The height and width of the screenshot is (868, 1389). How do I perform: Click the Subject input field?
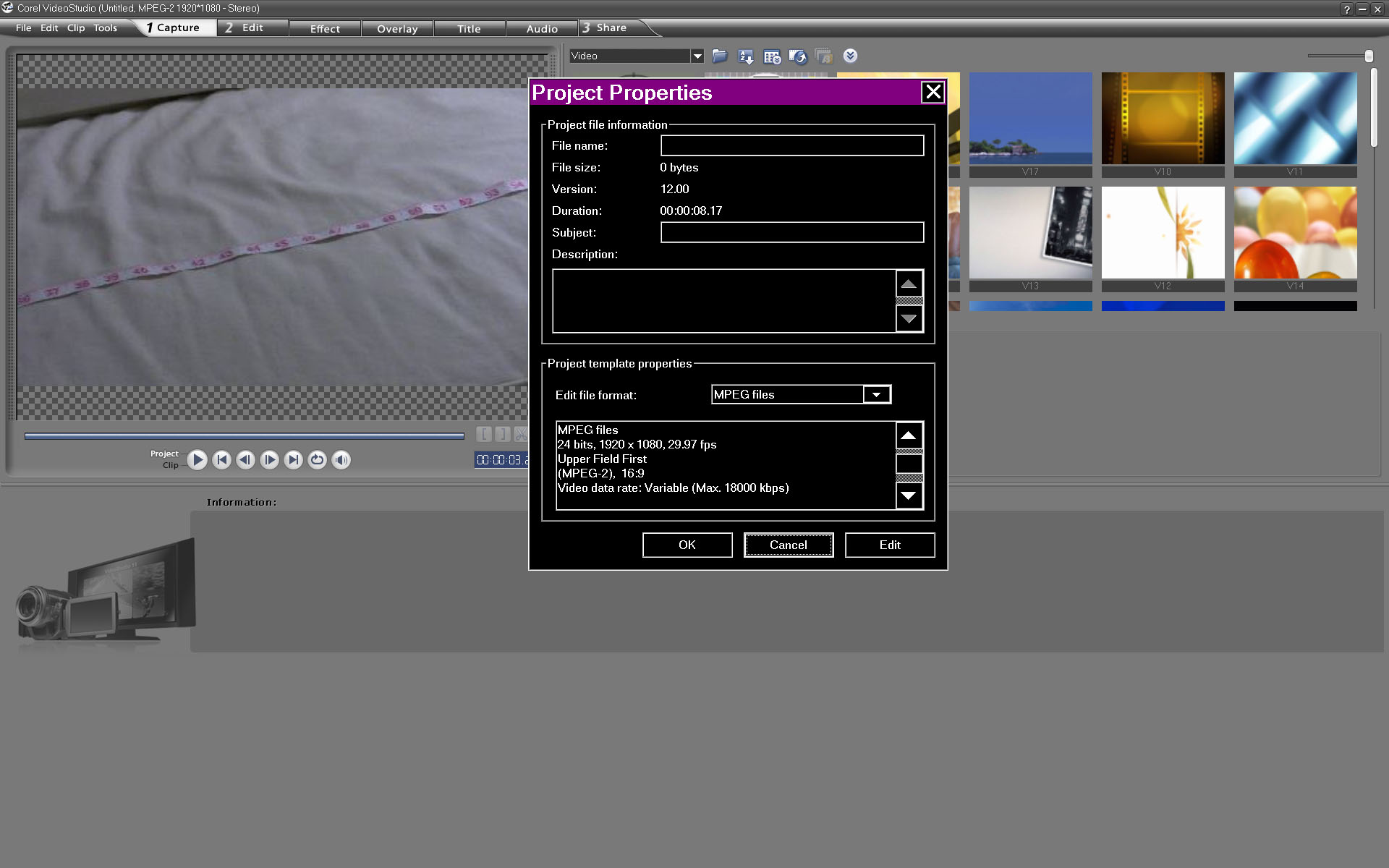coord(791,232)
